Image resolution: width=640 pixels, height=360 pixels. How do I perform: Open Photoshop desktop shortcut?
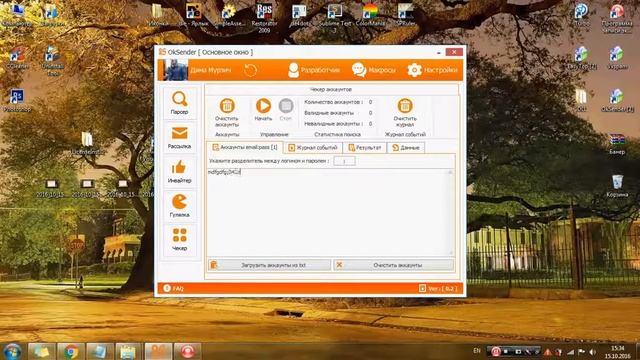[x=17, y=100]
